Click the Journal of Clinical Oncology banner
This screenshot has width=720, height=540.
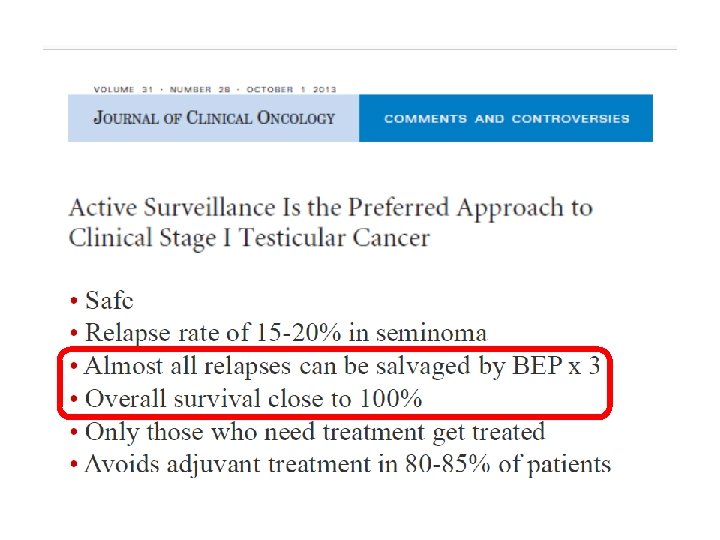click(x=214, y=118)
